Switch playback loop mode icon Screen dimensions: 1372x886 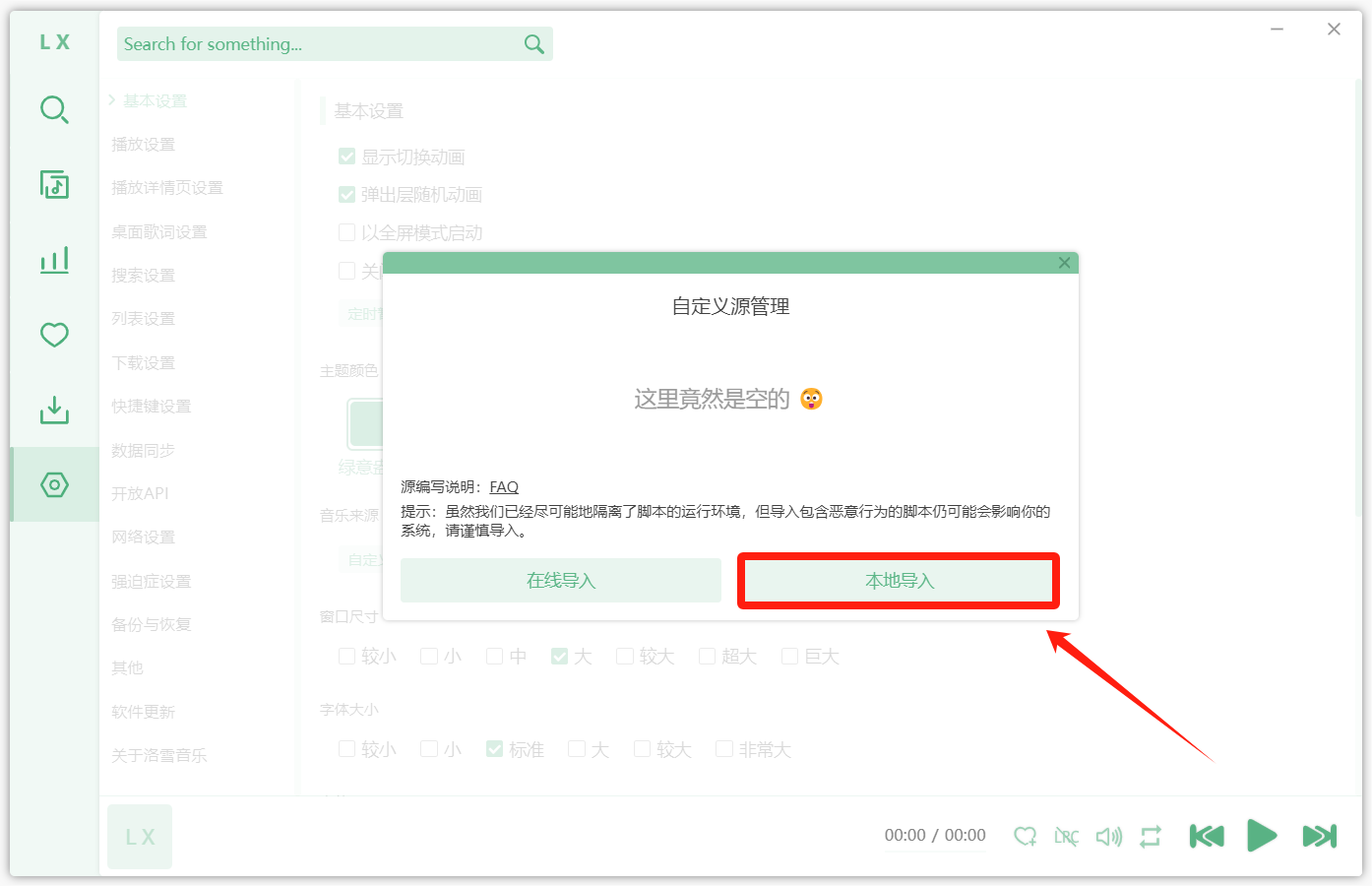[1151, 837]
